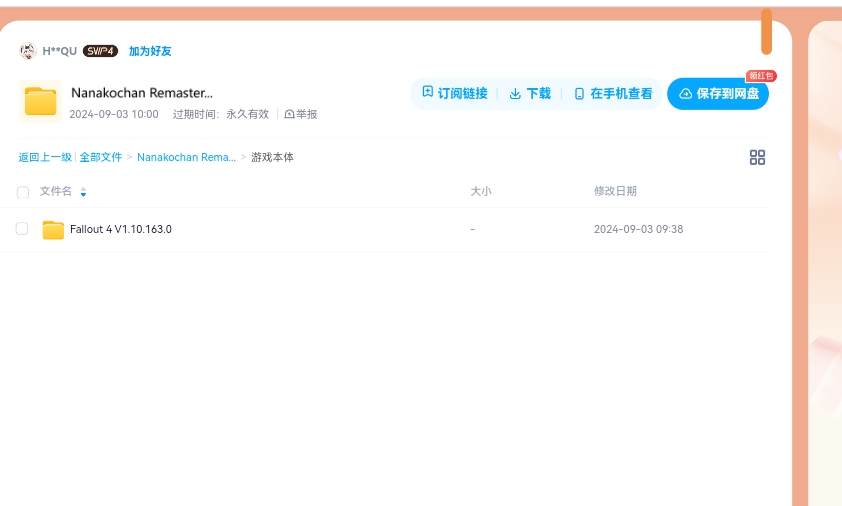
Task: Report the share via 举报
Action: point(301,115)
